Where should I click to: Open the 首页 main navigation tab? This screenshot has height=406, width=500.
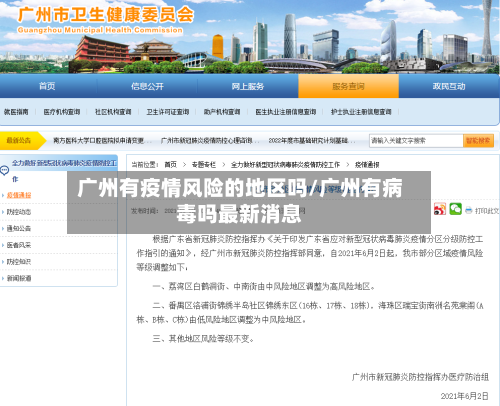[47, 86]
